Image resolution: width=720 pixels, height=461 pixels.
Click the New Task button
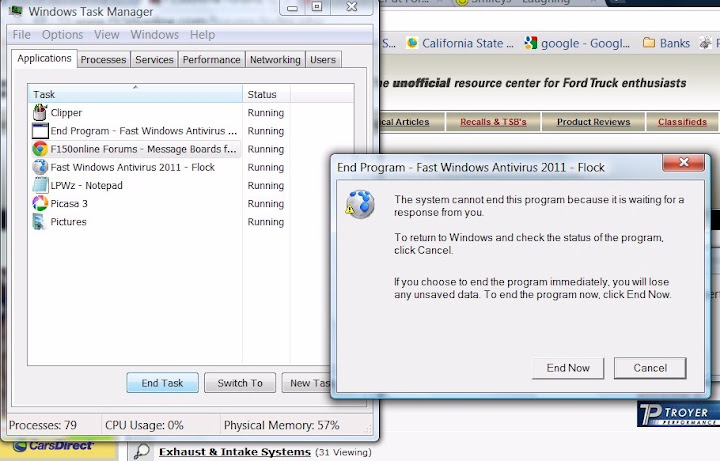coord(308,382)
